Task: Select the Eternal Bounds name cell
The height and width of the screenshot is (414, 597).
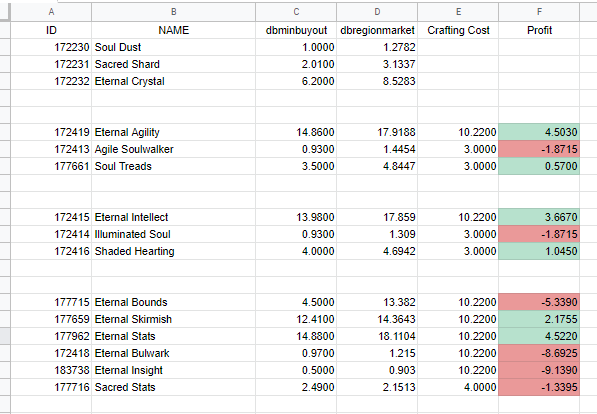Action: [173, 302]
